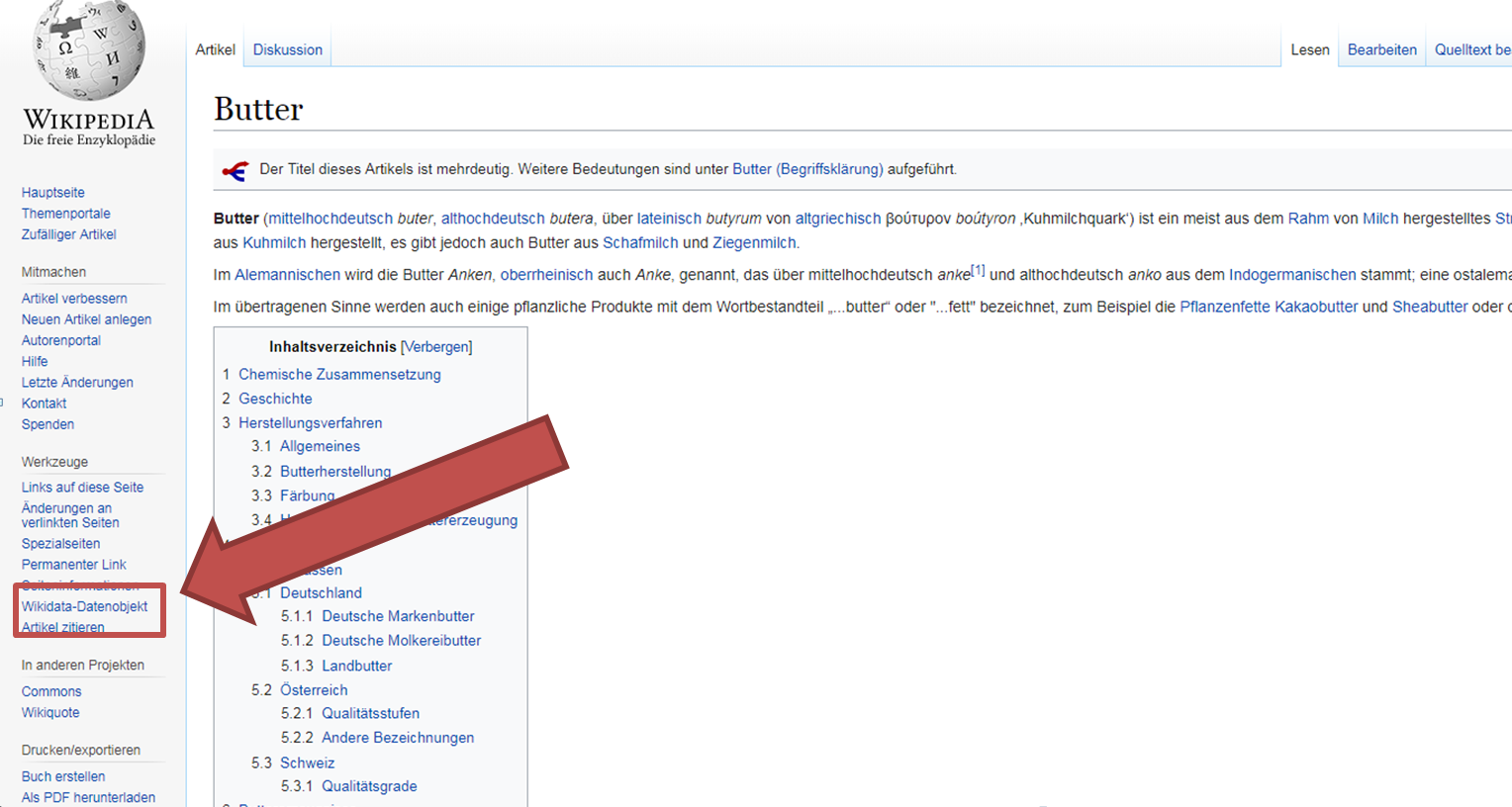Open Permanenter Link under Werkzeuge
Image resolution: width=1512 pixels, height=807 pixels.
tap(74, 565)
